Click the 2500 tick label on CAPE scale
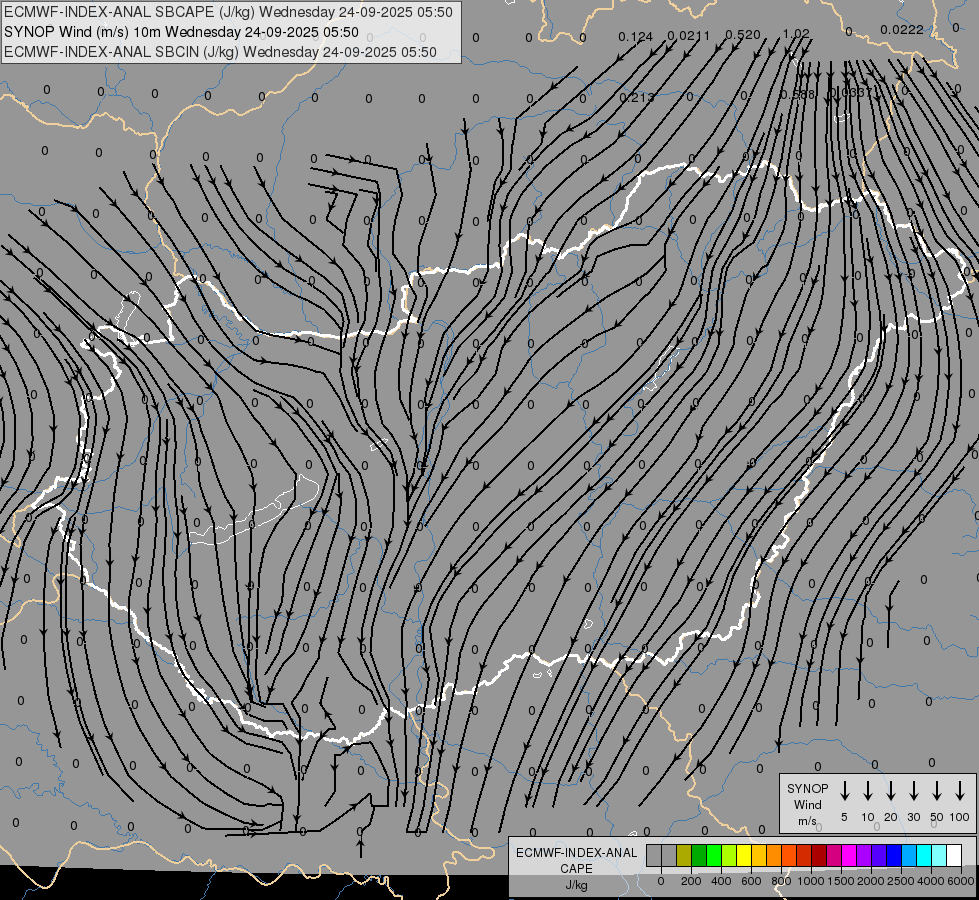This screenshot has width=979, height=900. click(x=900, y=881)
